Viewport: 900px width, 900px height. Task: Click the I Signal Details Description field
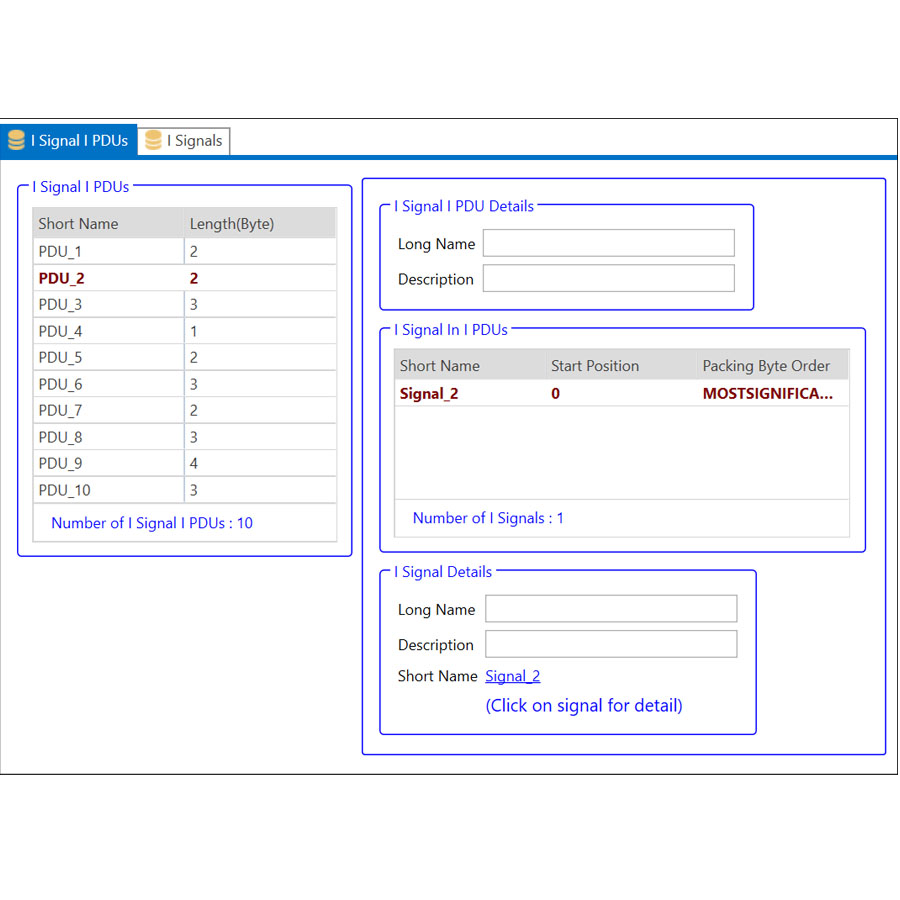point(610,644)
